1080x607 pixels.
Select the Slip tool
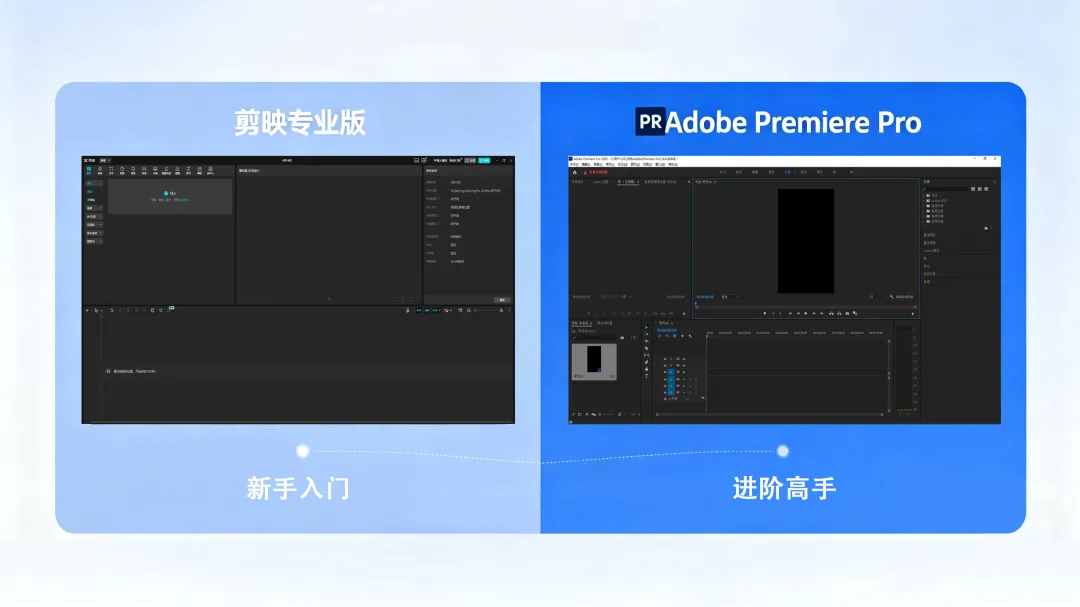coord(646,356)
